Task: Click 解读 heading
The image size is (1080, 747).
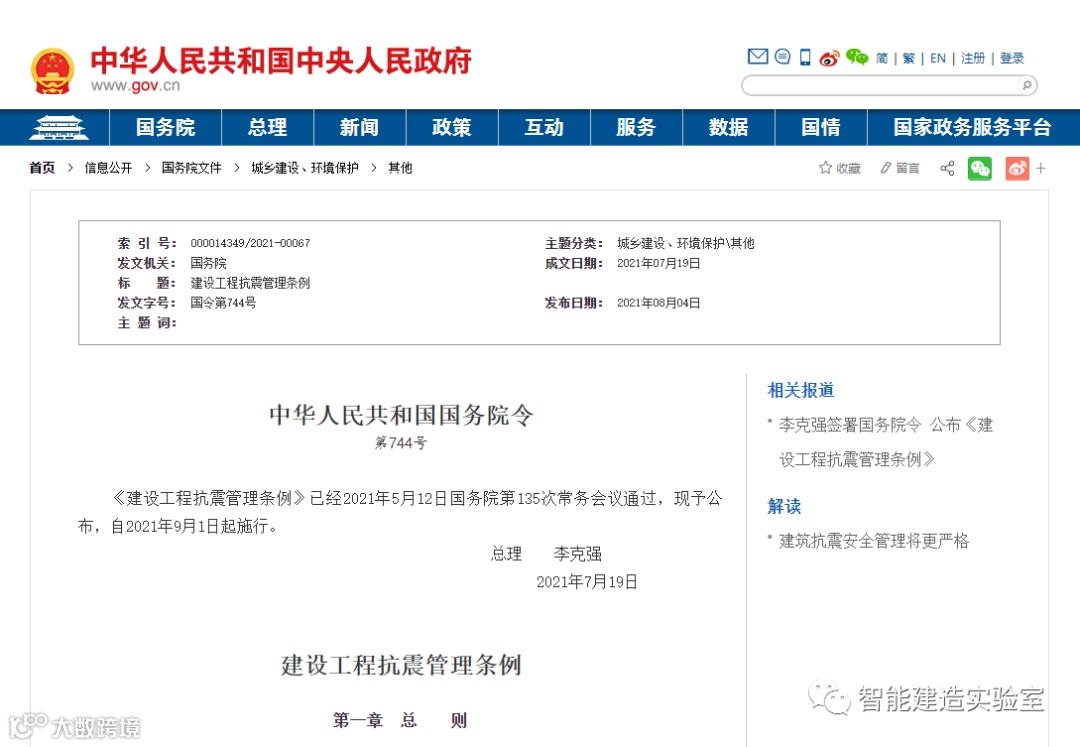Action: tap(784, 506)
